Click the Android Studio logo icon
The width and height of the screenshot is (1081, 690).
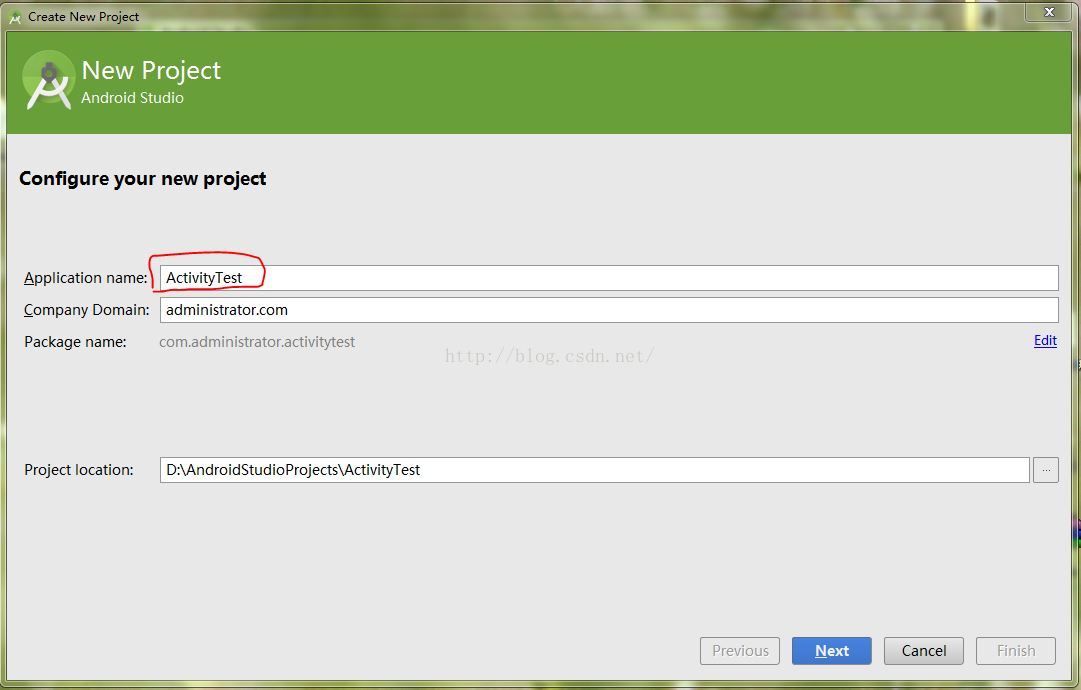click(48, 80)
